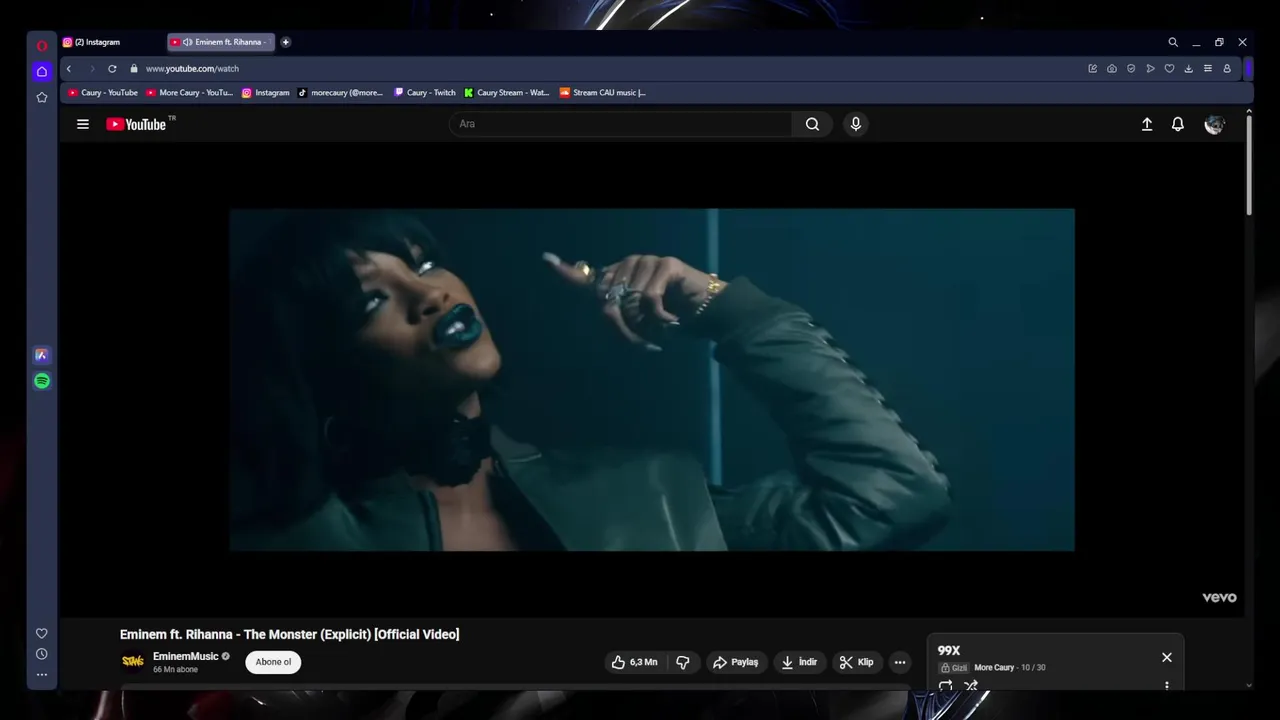
Task: Open browser downloads icon
Action: point(1188,69)
